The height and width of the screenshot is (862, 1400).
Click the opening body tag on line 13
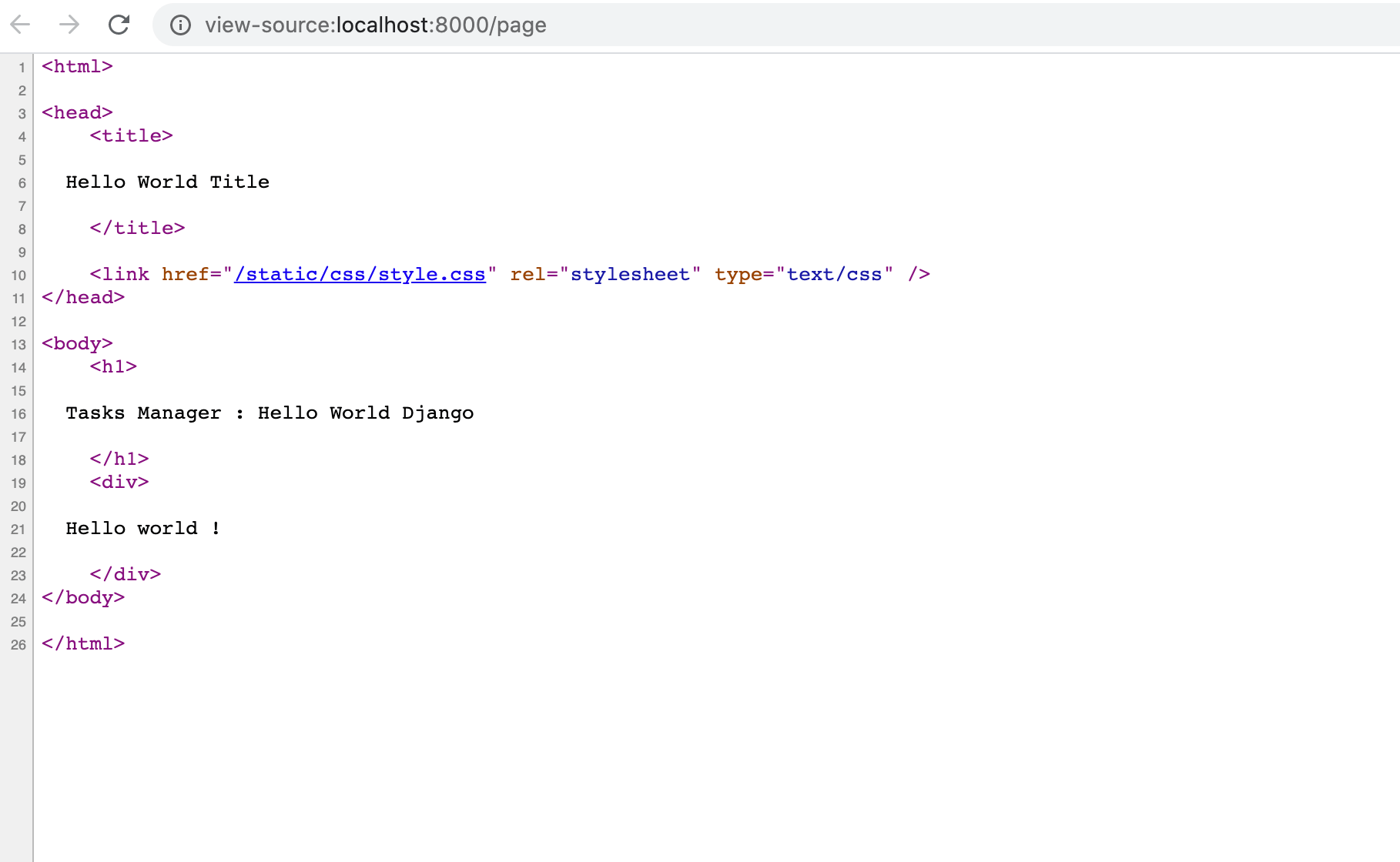pos(76,343)
